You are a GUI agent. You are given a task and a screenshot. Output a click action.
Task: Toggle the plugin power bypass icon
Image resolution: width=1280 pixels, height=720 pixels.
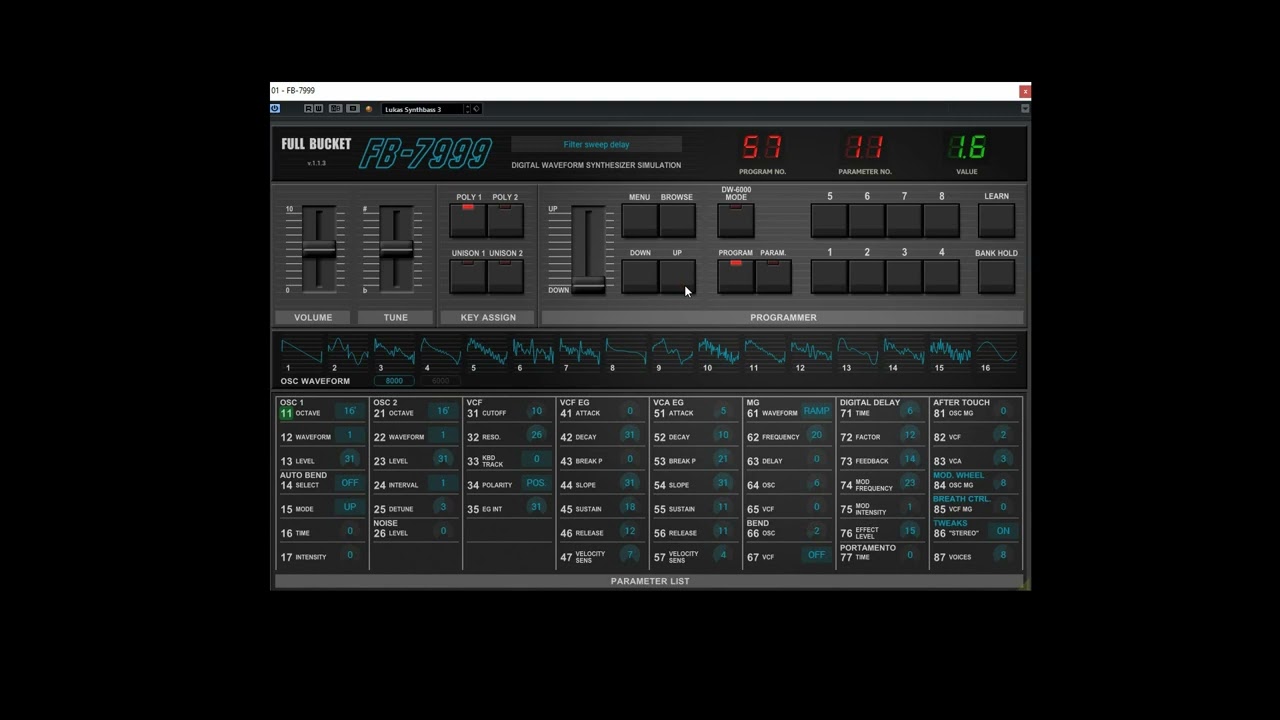coord(275,108)
